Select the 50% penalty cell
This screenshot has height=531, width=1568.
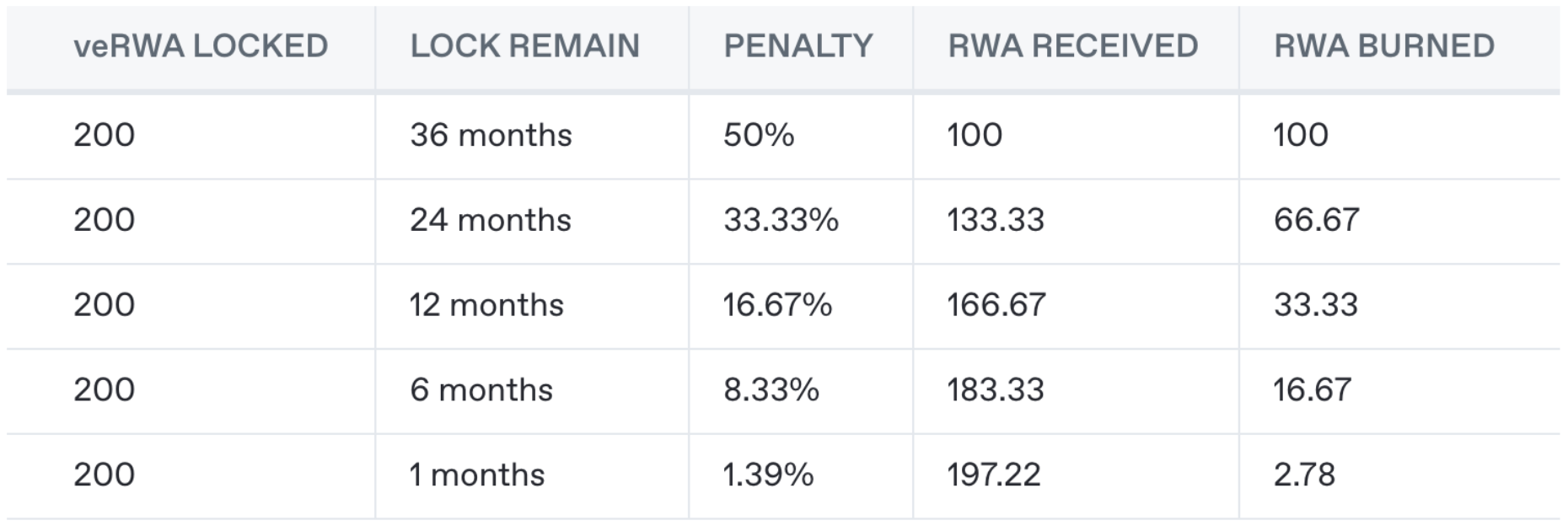coord(759,136)
